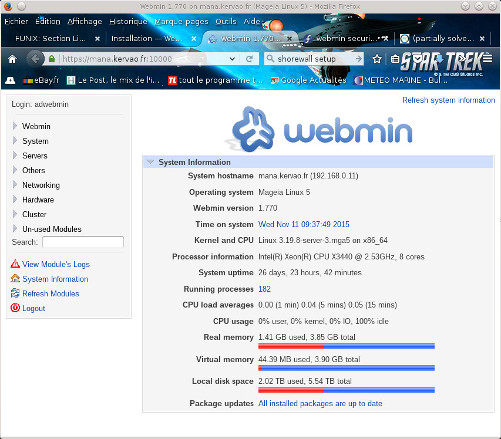Click the 'System Information' section header
The width and height of the screenshot is (501, 439).
[318, 162]
